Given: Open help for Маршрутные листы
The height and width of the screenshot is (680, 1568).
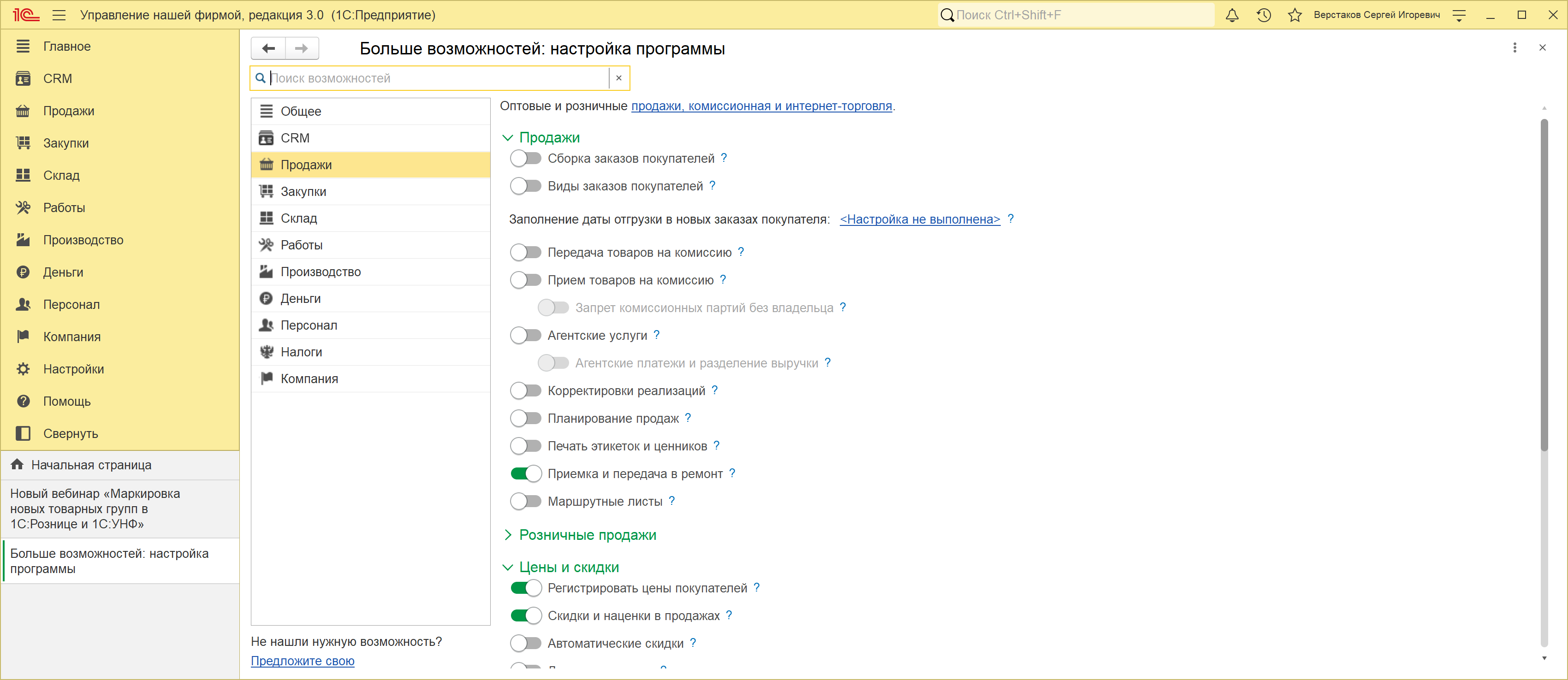Looking at the screenshot, I should pos(671,501).
